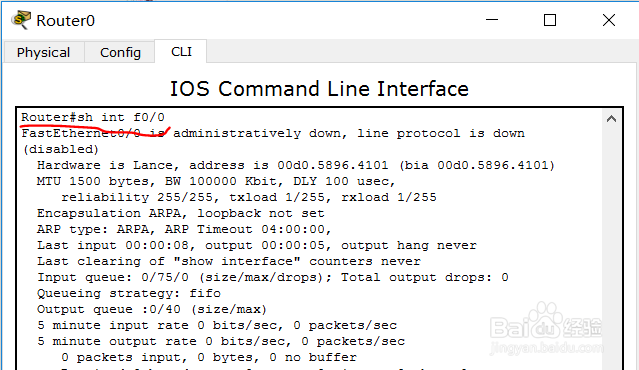Image resolution: width=639 pixels, height=370 pixels.
Task: Click the 'administratively down' status text
Action: coord(259,133)
